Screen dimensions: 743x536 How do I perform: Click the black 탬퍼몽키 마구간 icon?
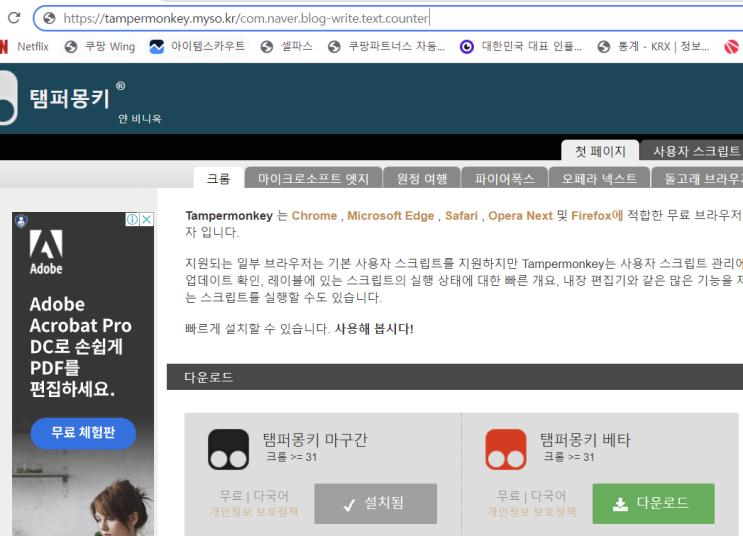[x=228, y=449]
